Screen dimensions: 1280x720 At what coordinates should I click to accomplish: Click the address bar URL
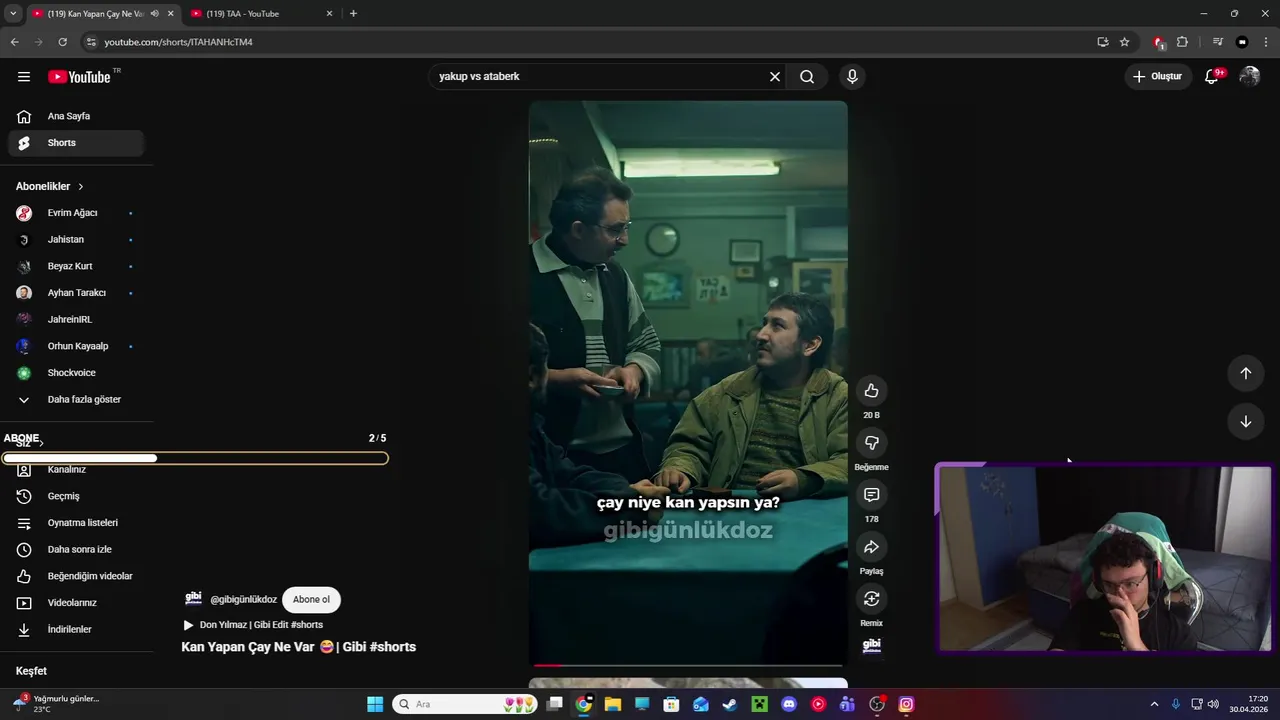click(x=178, y=42)
